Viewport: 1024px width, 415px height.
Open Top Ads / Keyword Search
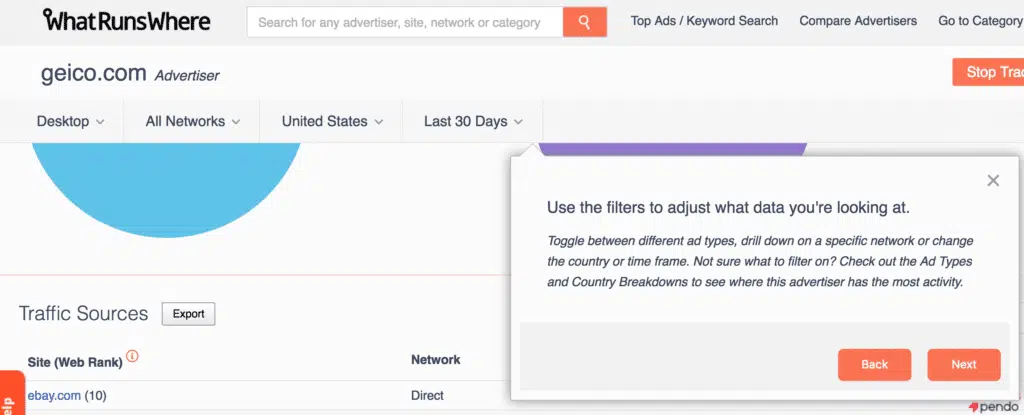tap(704, 21)
